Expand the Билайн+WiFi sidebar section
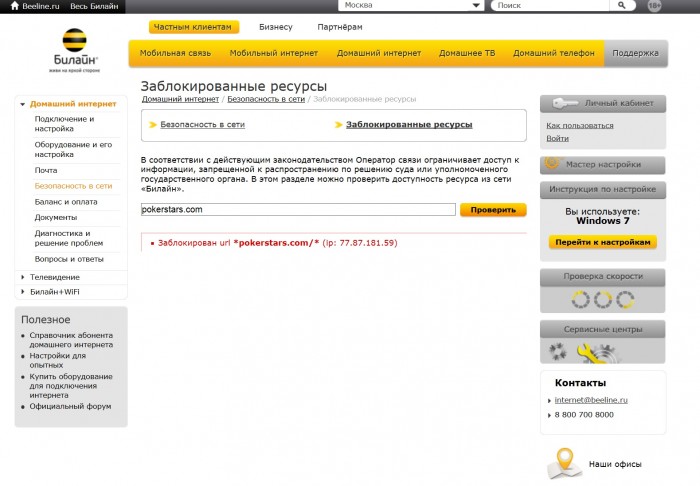Image resolution: width=700 pixels, height=486 pixels. coord(23,292)
